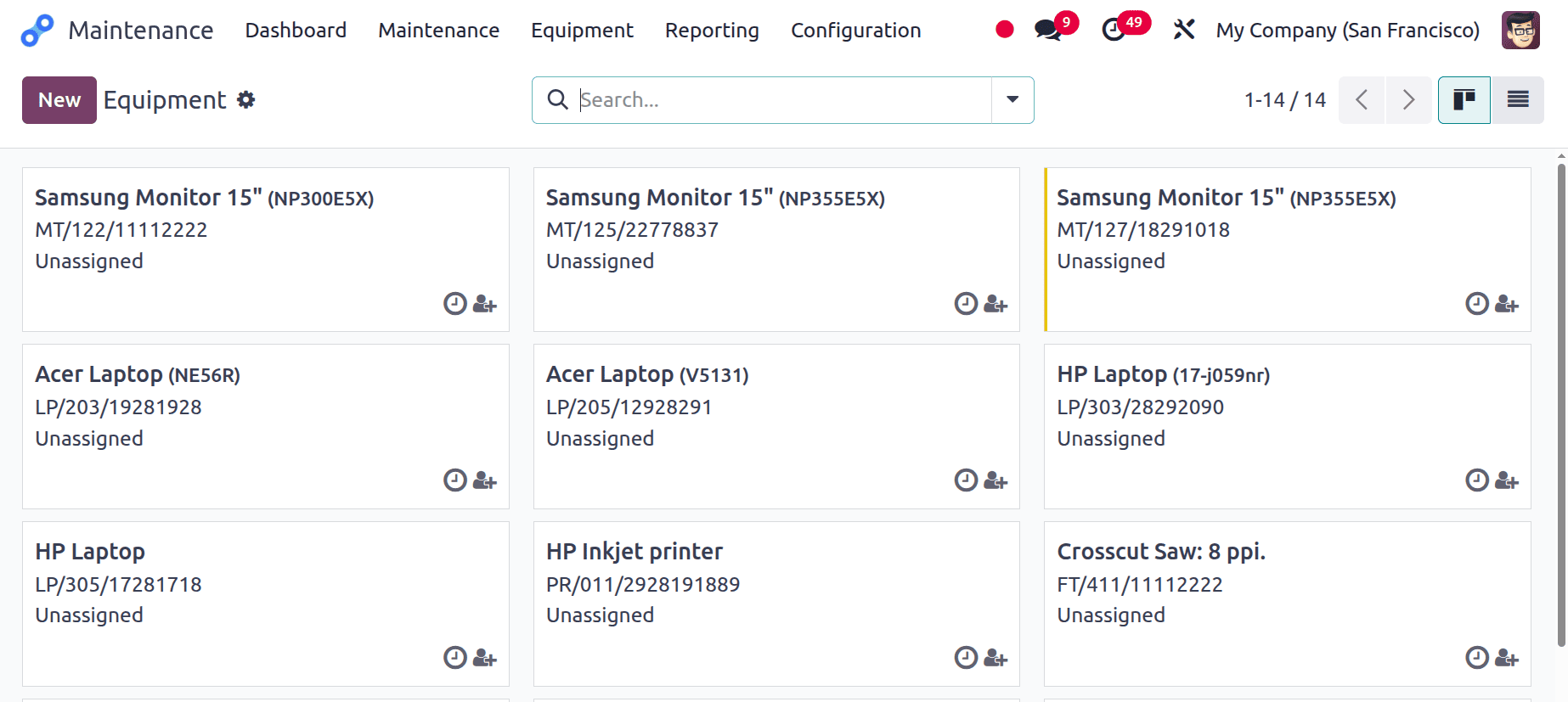
Task: Schedule activity on Samsung Monitor MT/122/11112222
Action: pyautogui.click(x=455, y=304)
